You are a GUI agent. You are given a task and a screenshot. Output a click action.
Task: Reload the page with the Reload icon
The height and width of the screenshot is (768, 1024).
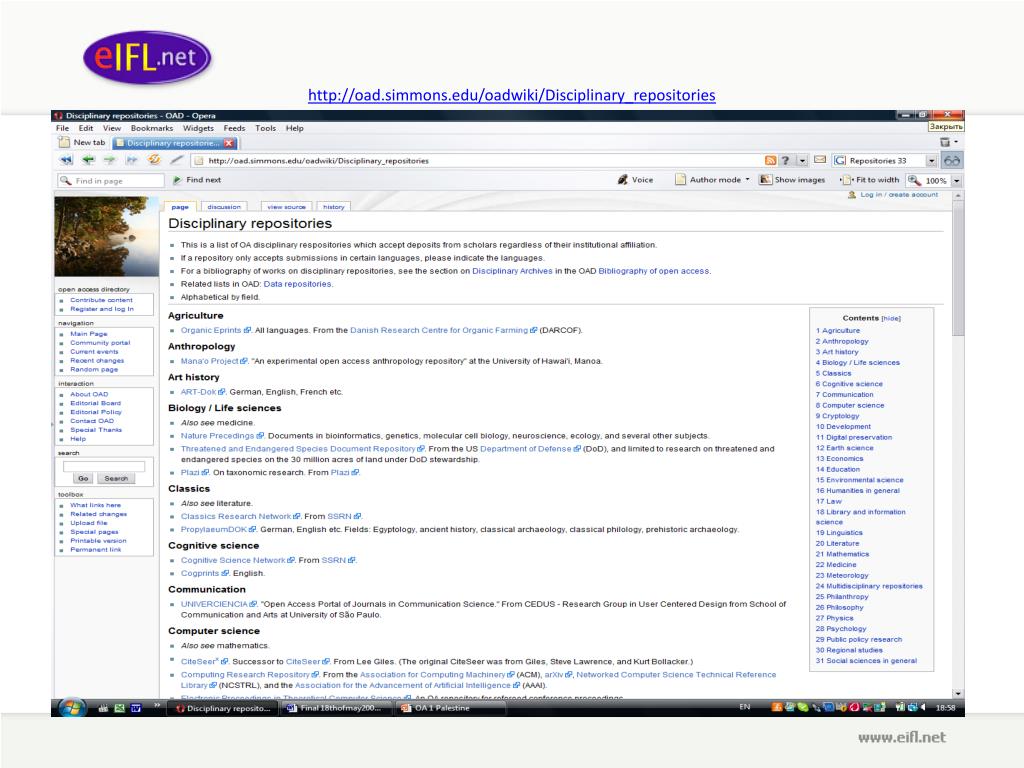154,159
